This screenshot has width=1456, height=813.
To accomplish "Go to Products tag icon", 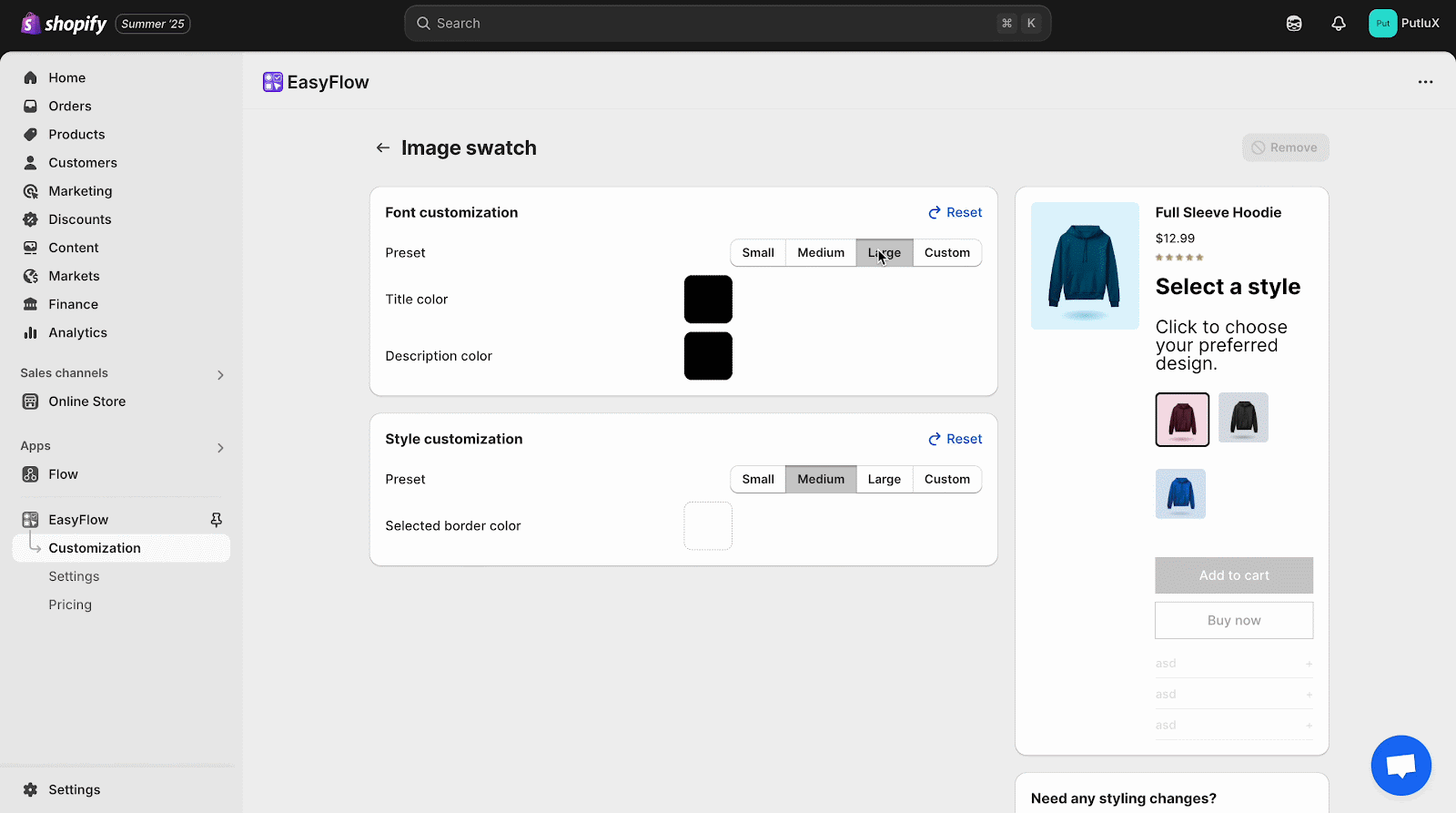I will point(30,135).
